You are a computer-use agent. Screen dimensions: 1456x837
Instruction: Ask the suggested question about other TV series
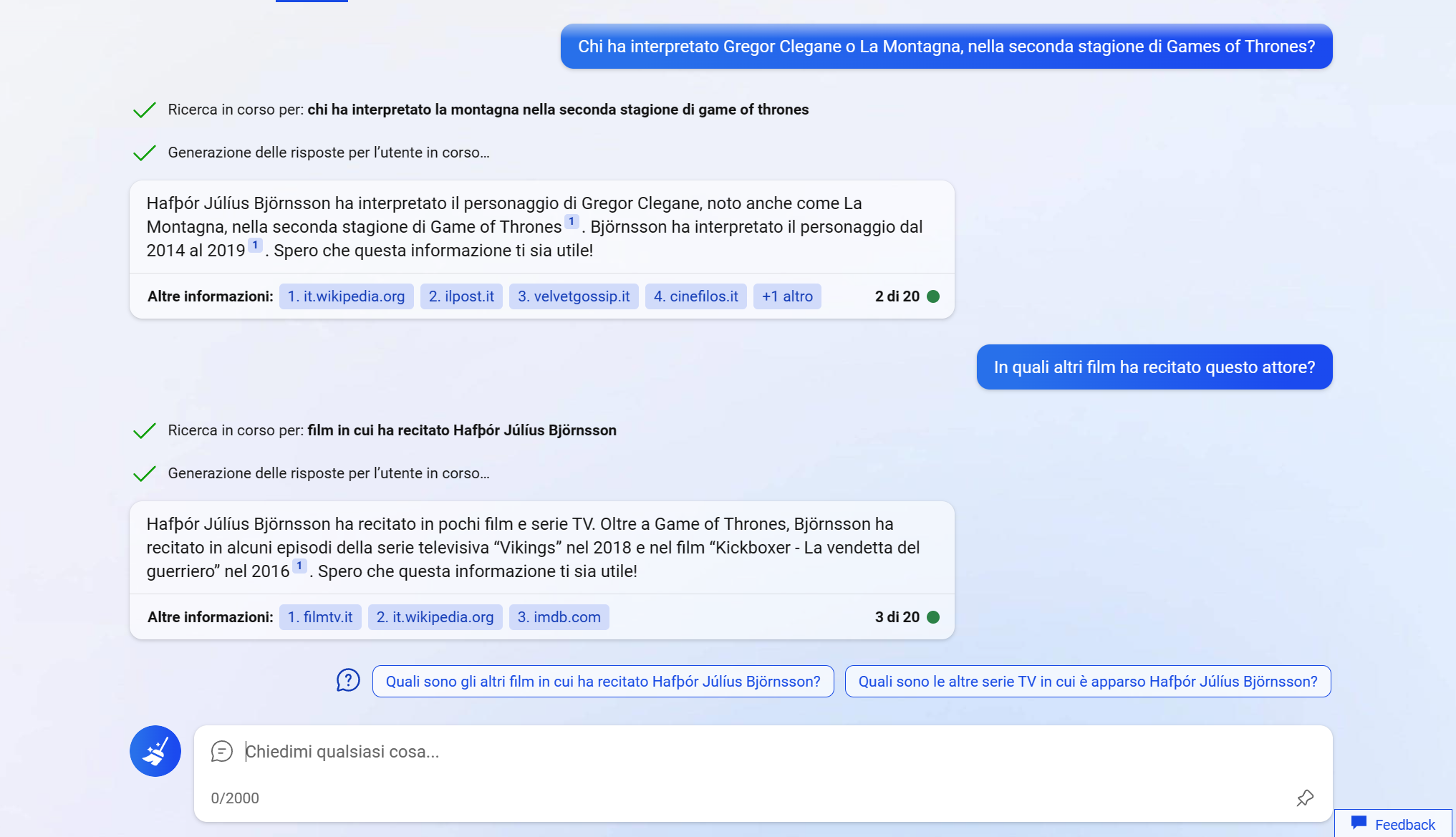pos(1087,681)
